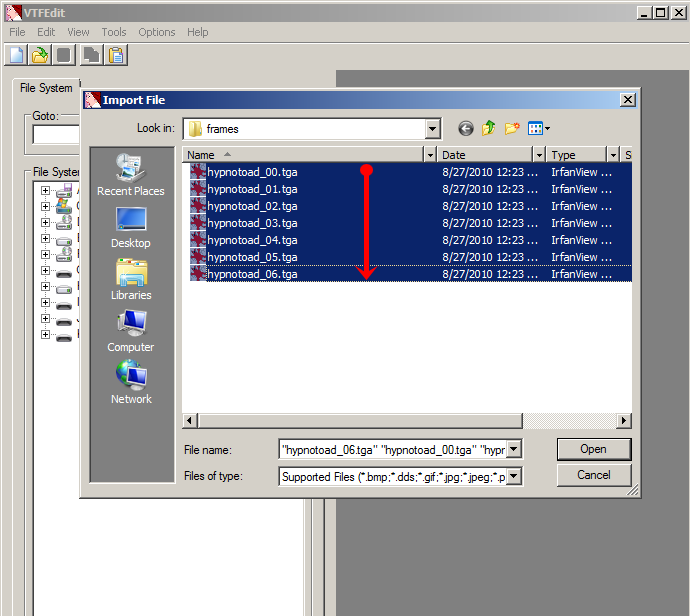Open Network in the places bar

point(131,382)
